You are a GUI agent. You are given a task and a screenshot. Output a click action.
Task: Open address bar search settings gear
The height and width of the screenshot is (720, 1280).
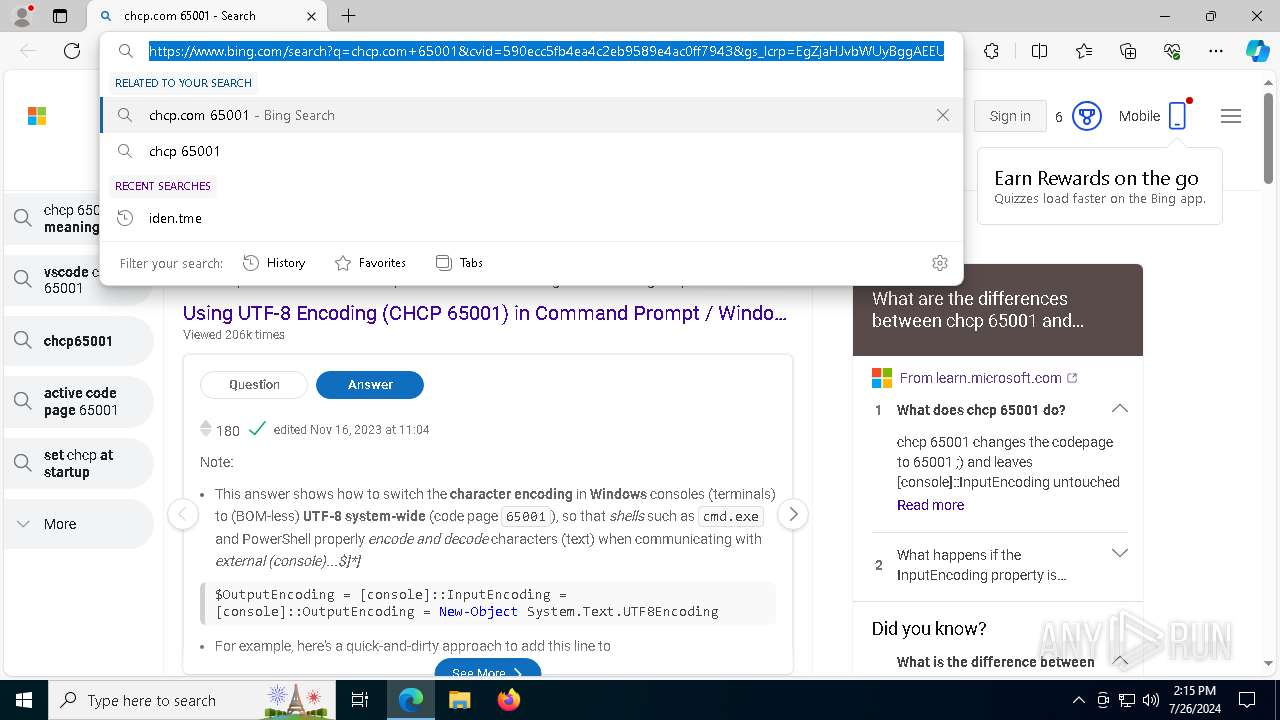point(939,263)
